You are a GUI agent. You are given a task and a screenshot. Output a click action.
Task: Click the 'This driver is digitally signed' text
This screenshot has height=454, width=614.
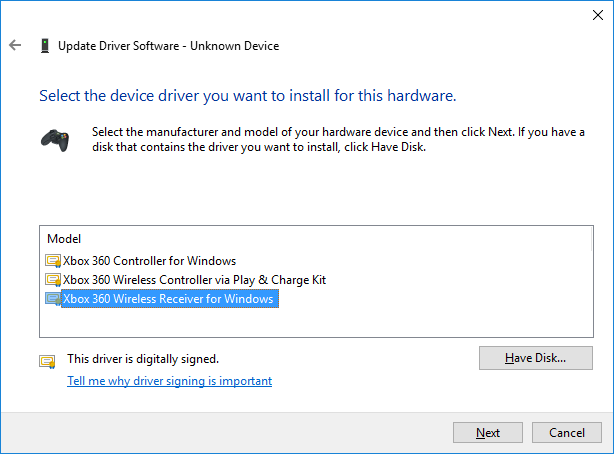142,358
